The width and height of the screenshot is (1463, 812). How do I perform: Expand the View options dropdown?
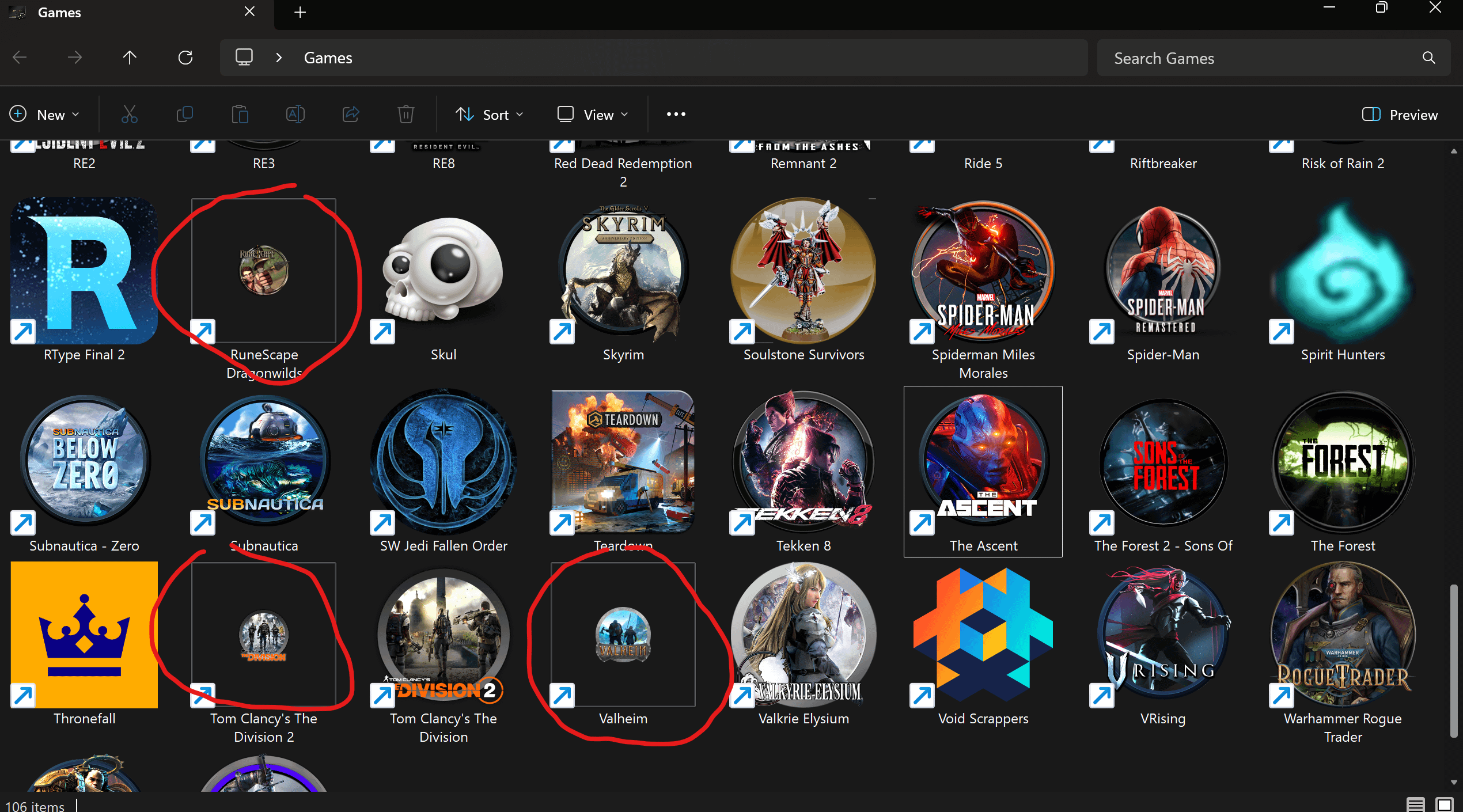(592, 115)
